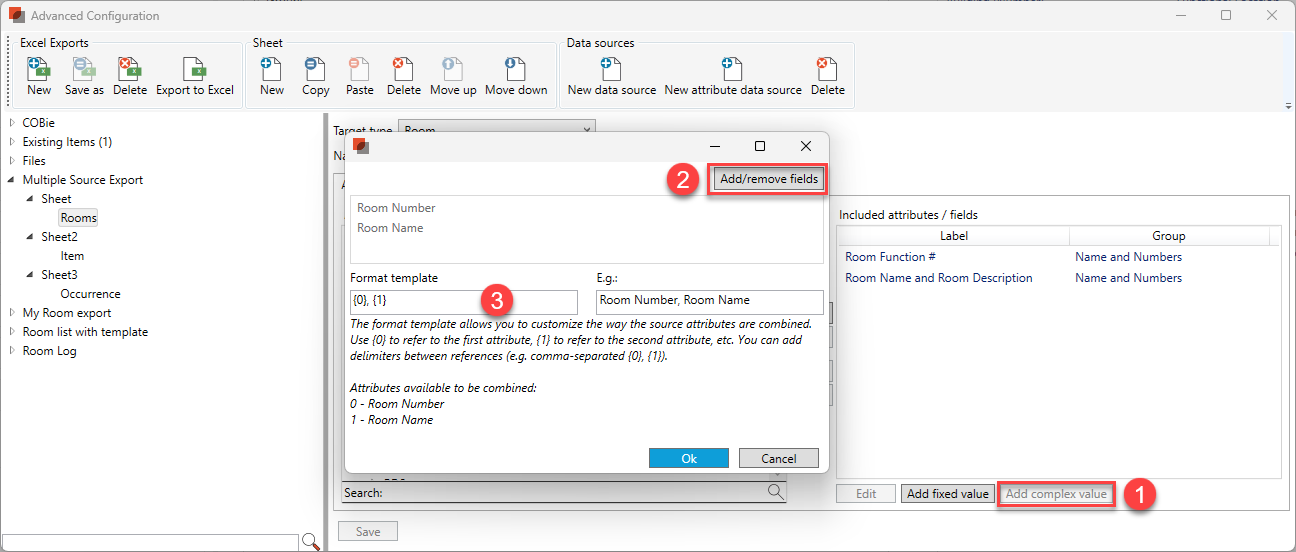Click the Move down sheet icon
Viewport: 1296px width, 552px height.
(516, 70)
